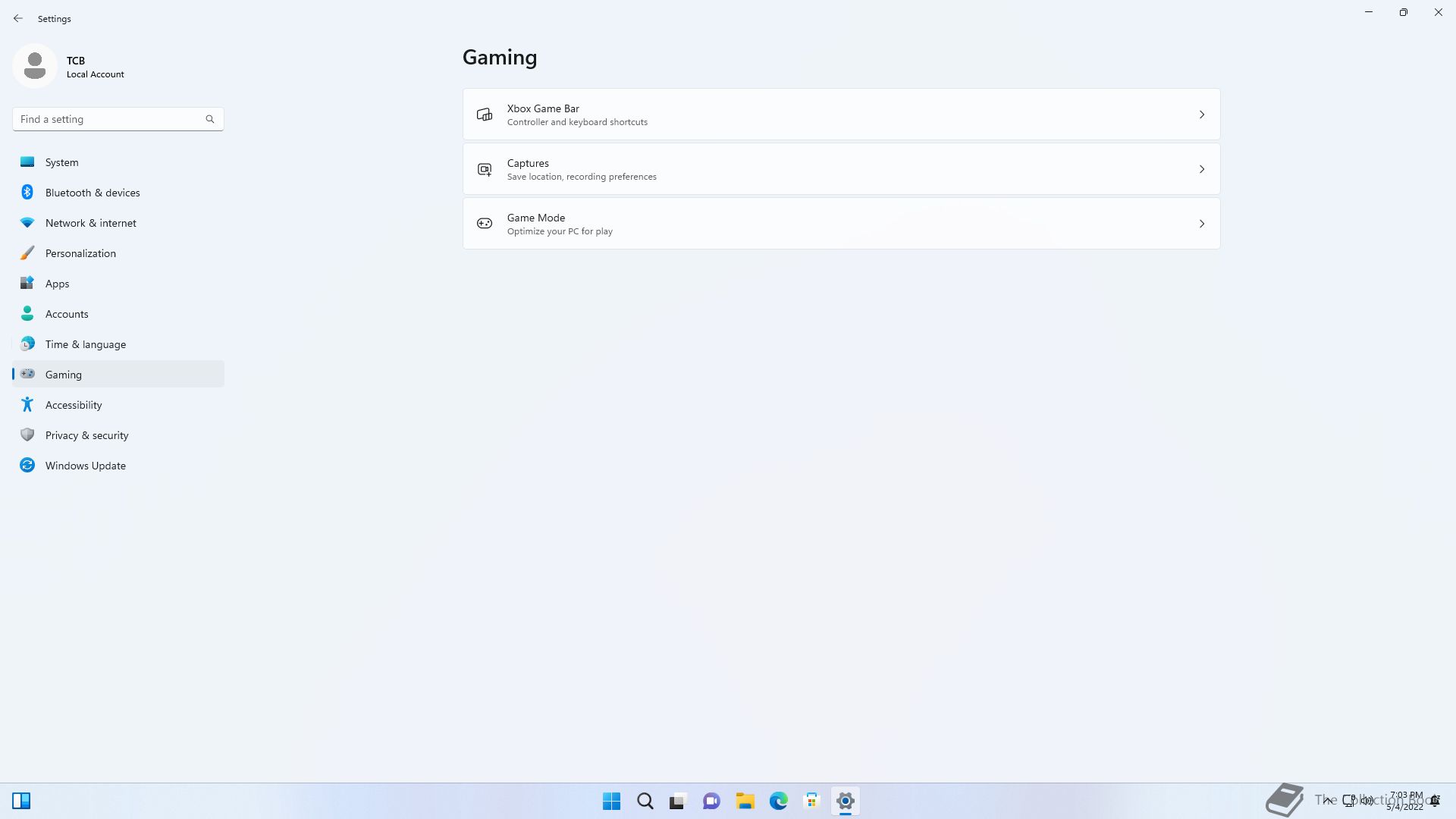Click the Gaming sidebar icon
The height and width of the screenshot is (819, 1456).
point(27,374)
